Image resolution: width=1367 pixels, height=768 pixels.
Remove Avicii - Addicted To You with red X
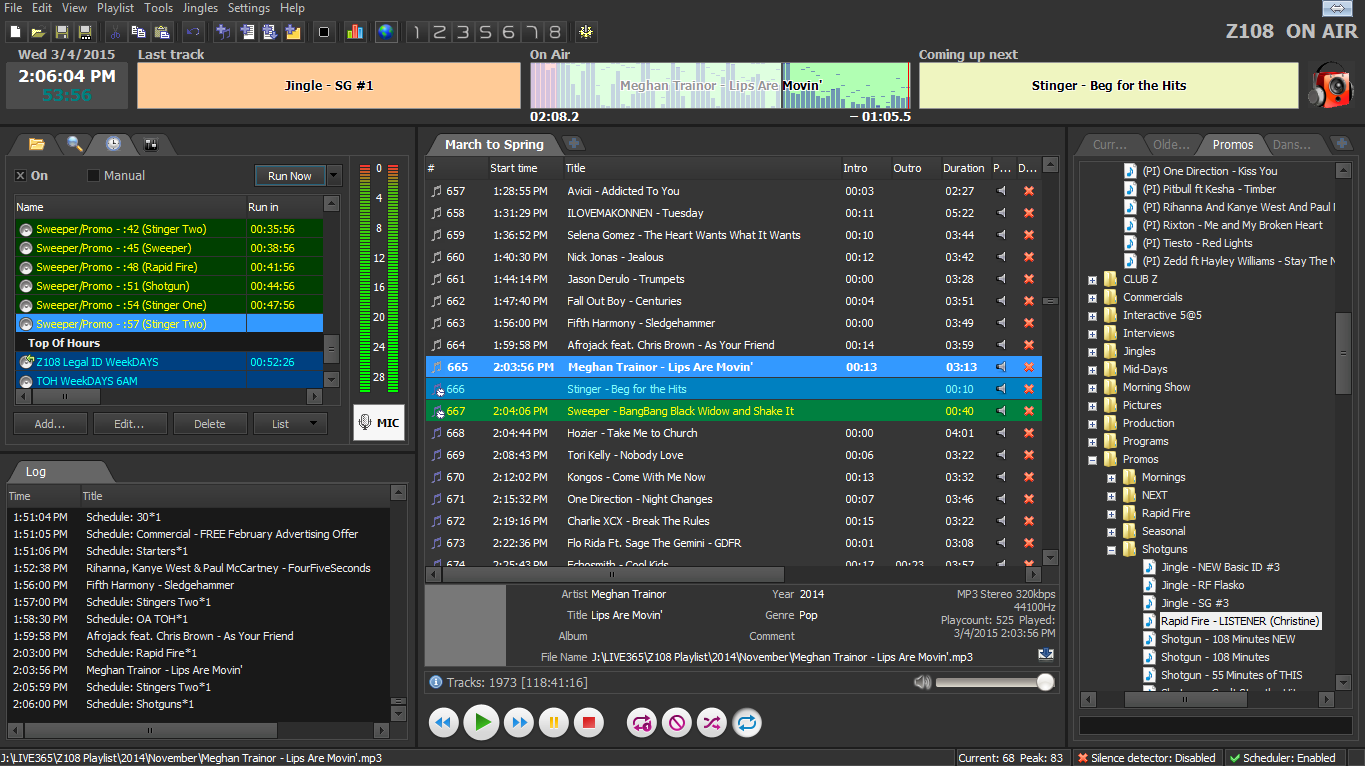pyautogui.click(x=1029, y=191)
